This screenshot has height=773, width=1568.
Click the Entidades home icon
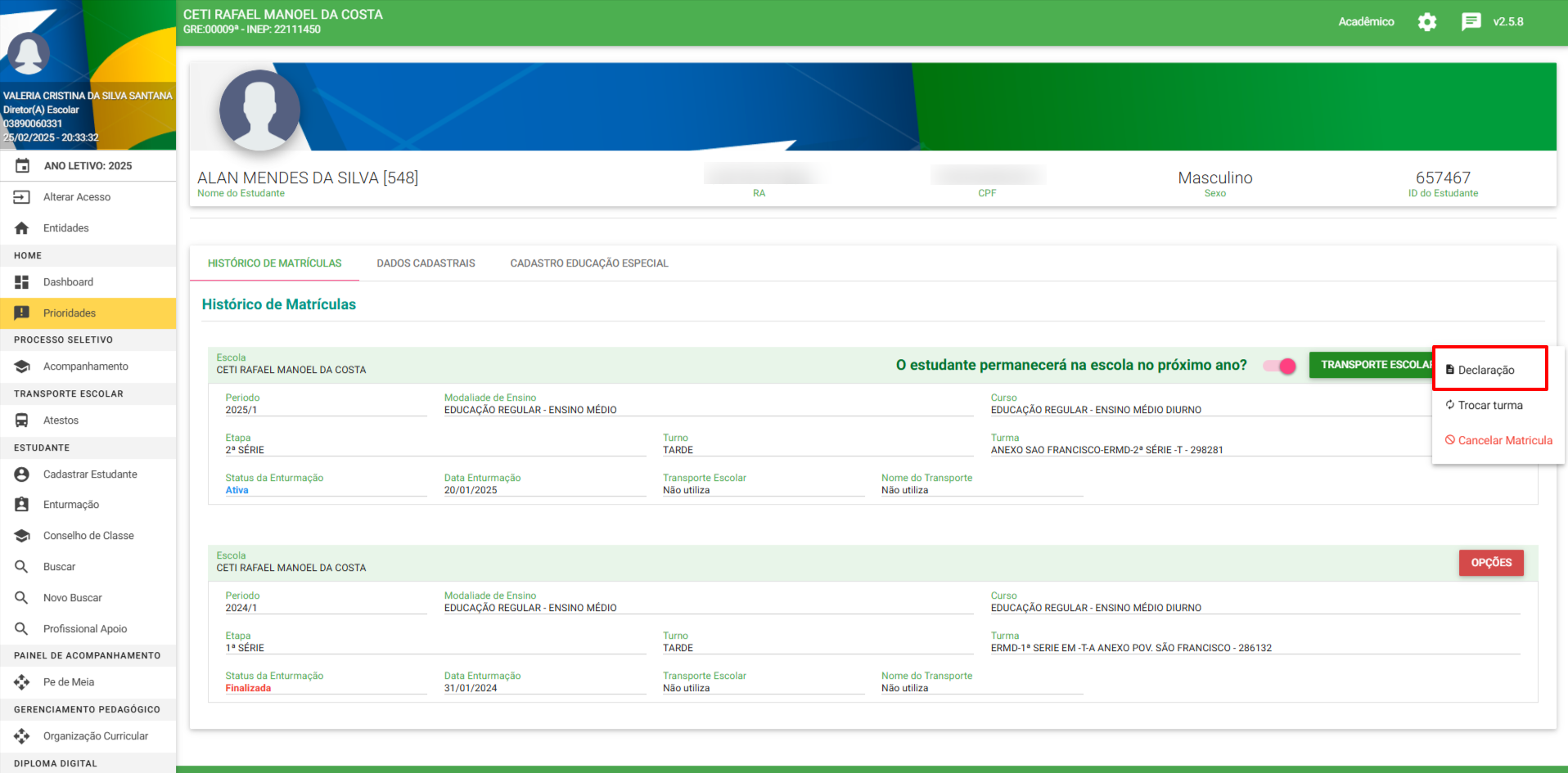[x=22, y=228]
